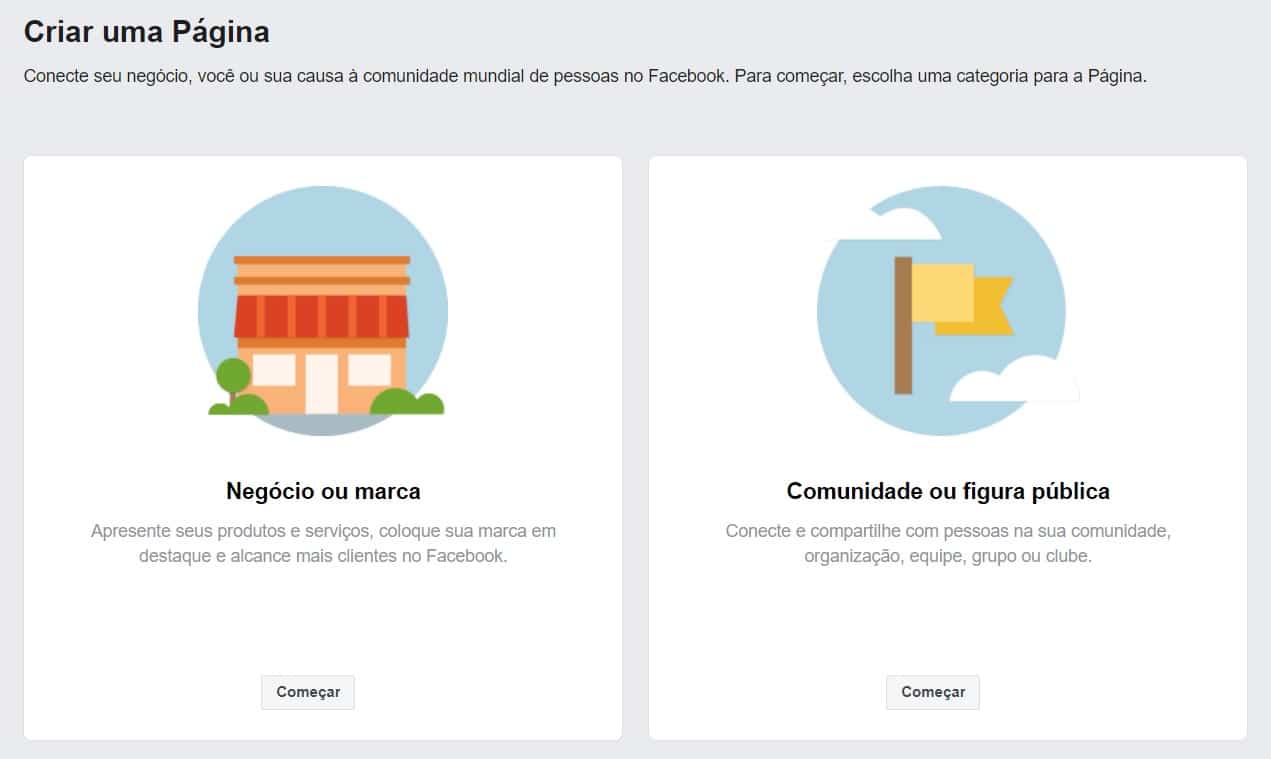Screen dimensions: 1271x759
Task: Start creating a Negócio ou marca page
Action: click(x=308, y=692)
